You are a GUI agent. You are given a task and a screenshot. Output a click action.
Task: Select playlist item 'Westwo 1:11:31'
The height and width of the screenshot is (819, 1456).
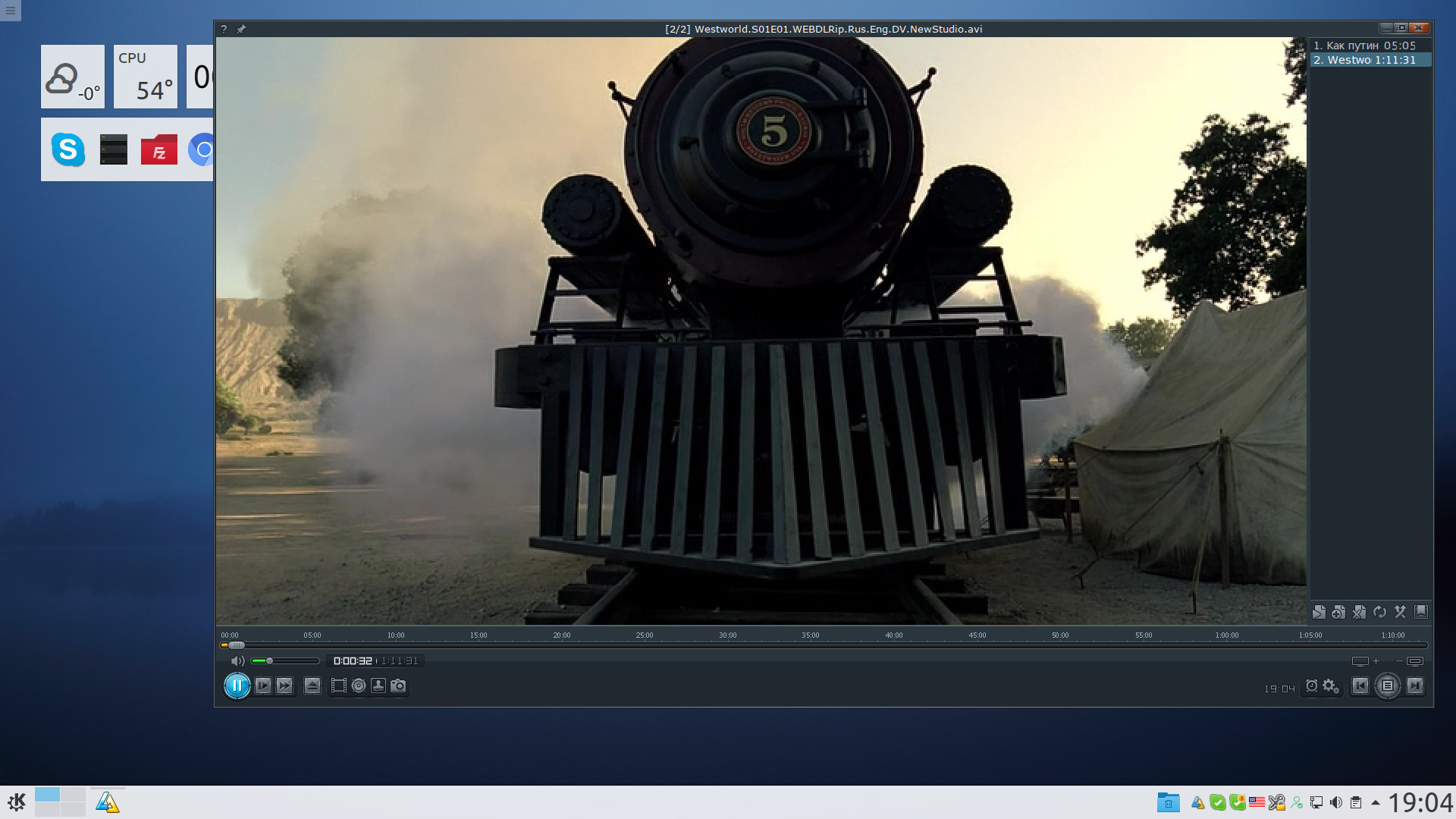(1371, 60)
